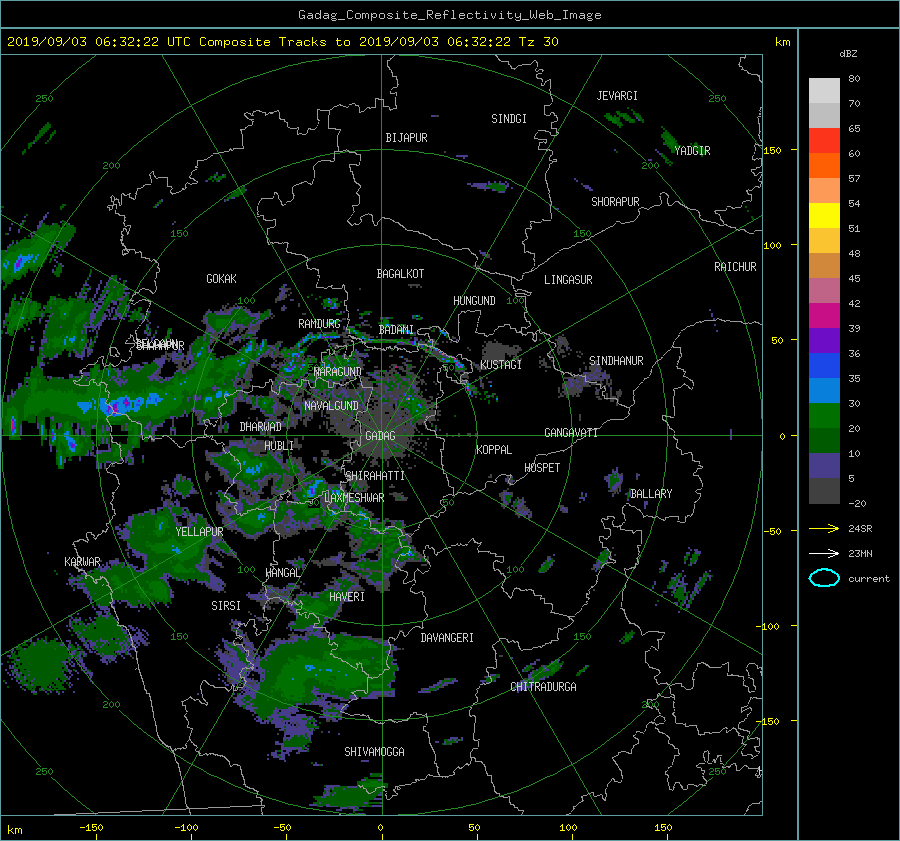Click the yellow 54 dBZ legend swatch
Image resolution: width=900 pixels, height=841 pixels.
pos(824,215)
